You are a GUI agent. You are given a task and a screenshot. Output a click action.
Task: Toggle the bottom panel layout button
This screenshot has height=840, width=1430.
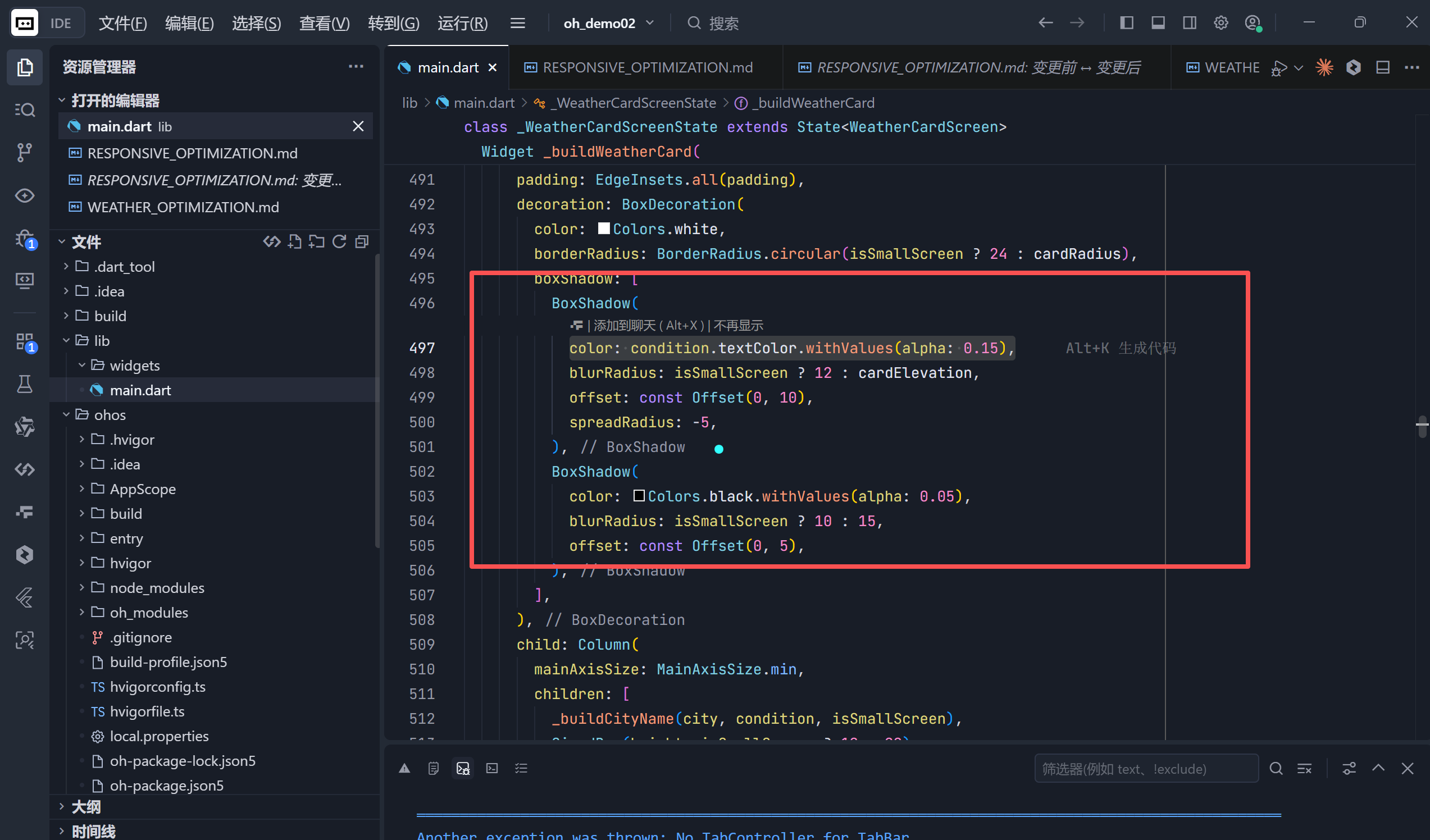1158,22
